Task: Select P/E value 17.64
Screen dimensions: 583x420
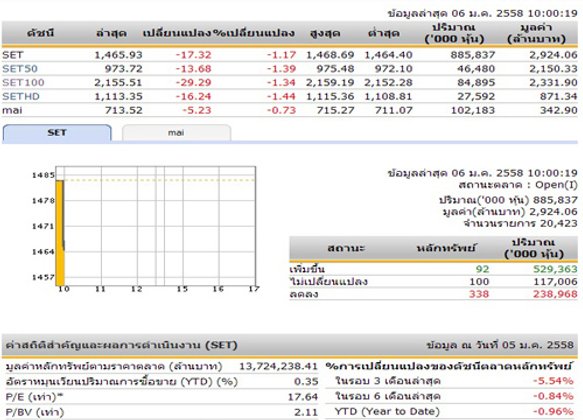Action: pos(303,397)
